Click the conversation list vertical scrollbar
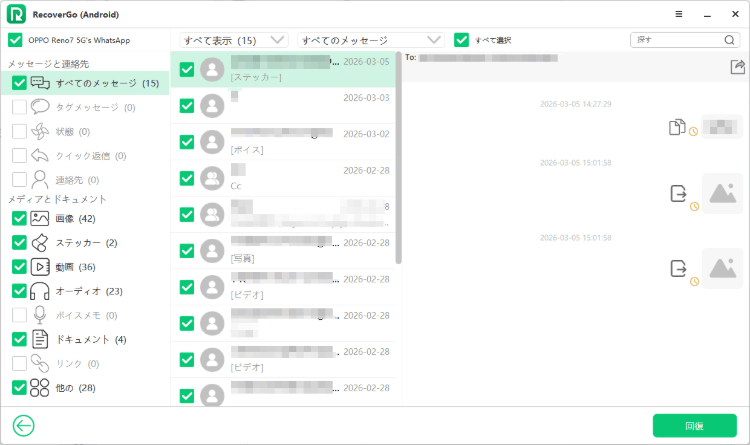The image size is (750, 445). pyautogui.click(x=398, y=158)
